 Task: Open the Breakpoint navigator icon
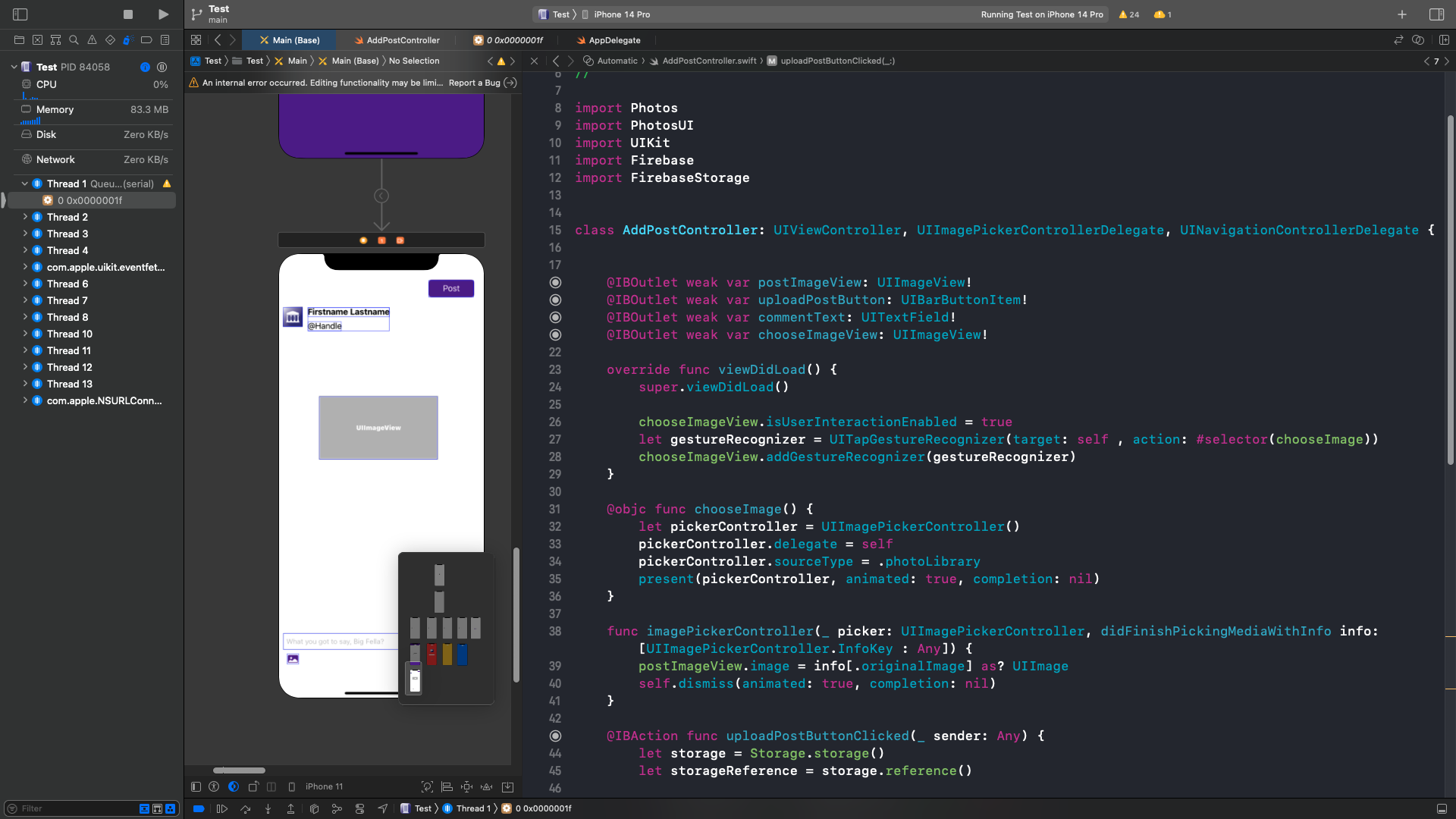tap(146, 40)
